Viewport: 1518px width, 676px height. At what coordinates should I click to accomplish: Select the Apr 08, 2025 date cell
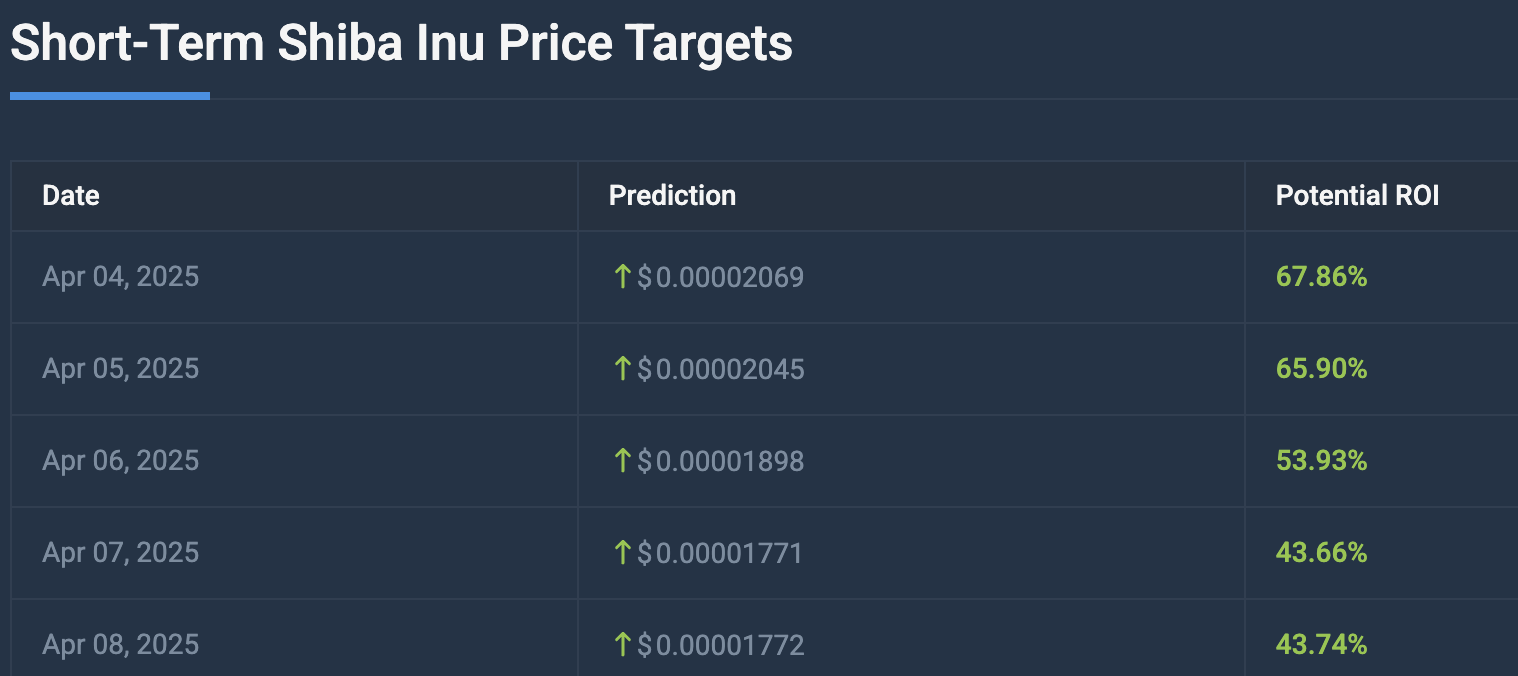click(x=121, y=645)
